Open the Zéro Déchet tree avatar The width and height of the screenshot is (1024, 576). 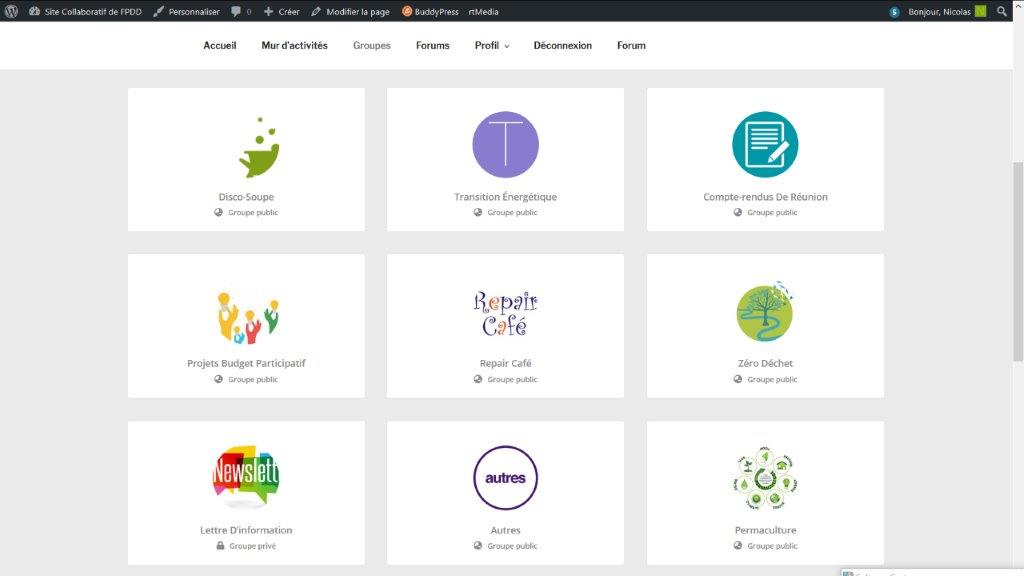[x=765, y=312]
